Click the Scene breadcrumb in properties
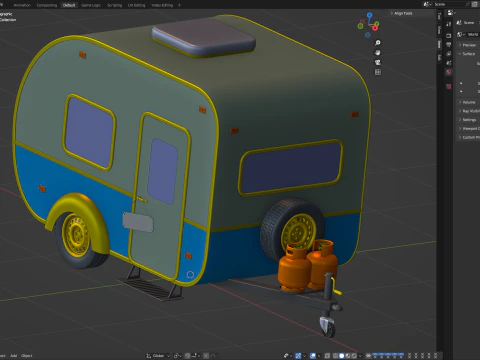480x360 pixels. (x=466, y=23)
